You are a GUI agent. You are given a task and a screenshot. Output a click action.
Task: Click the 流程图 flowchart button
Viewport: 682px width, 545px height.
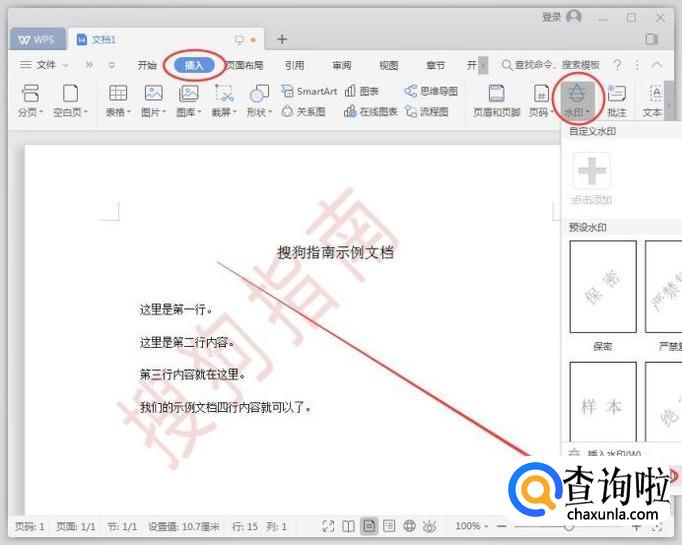pos(427,112)
